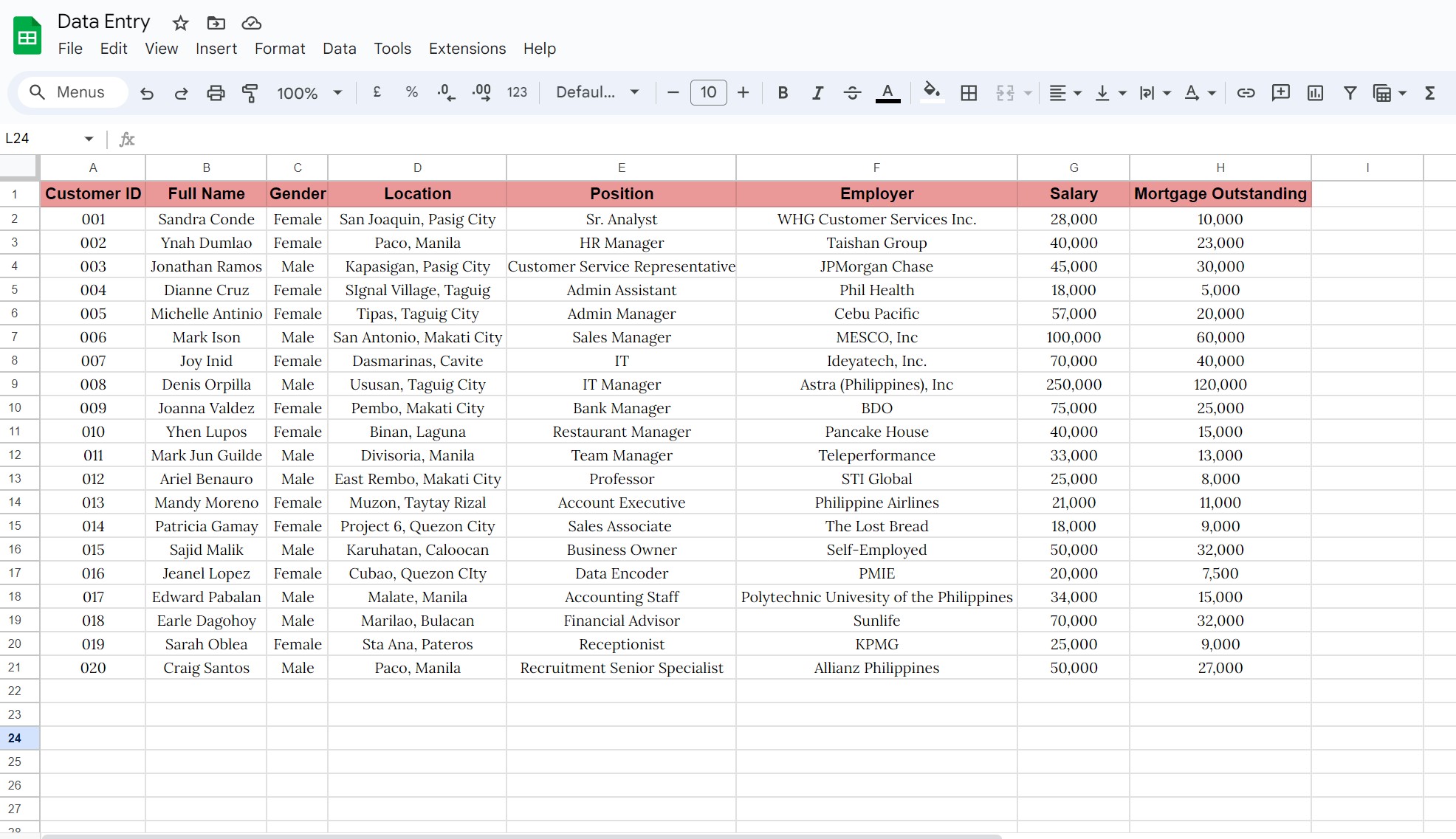1456x839 pixels.
Task: Open the Format menu
Action: (x=279, y=49)
